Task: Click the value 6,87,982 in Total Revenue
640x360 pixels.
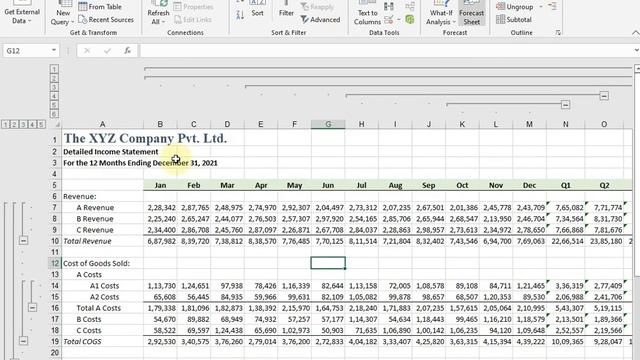Action: [160, 241]
